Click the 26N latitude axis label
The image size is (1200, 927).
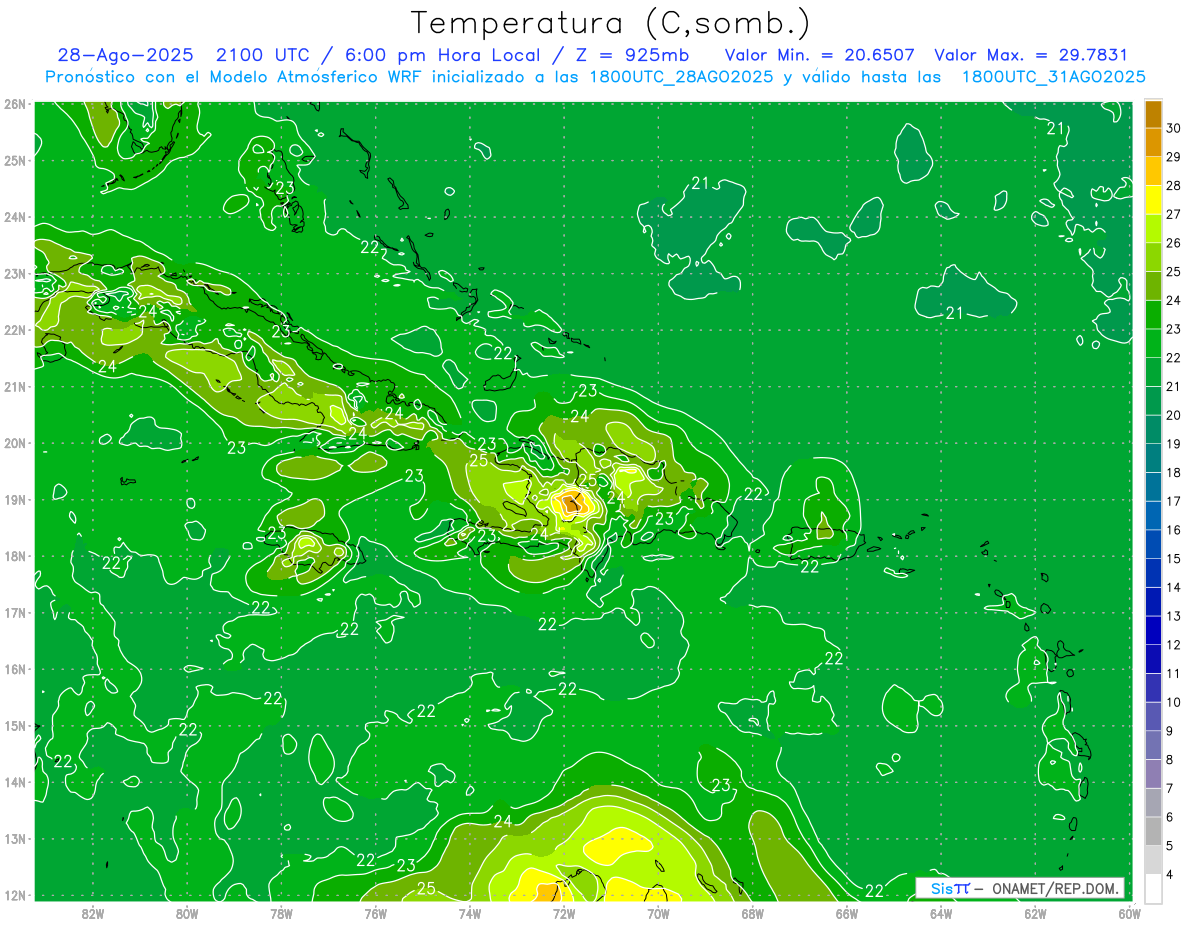click(x=14, y=104)
